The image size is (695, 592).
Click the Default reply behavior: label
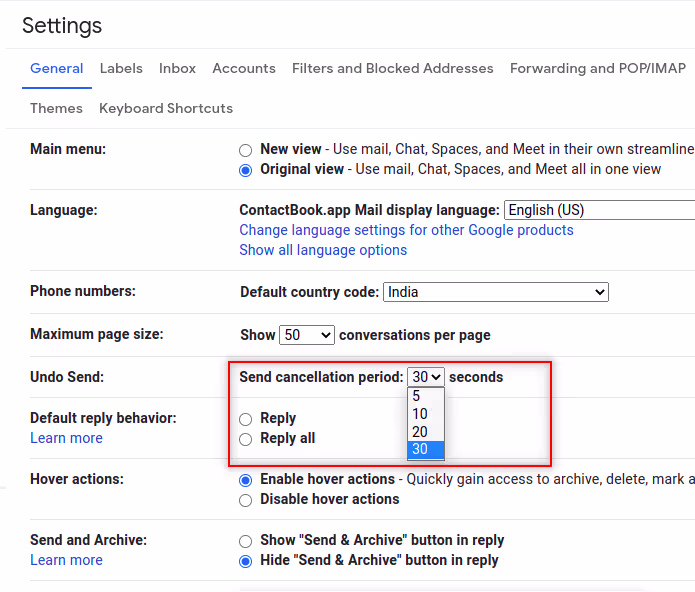coord(103,418)
